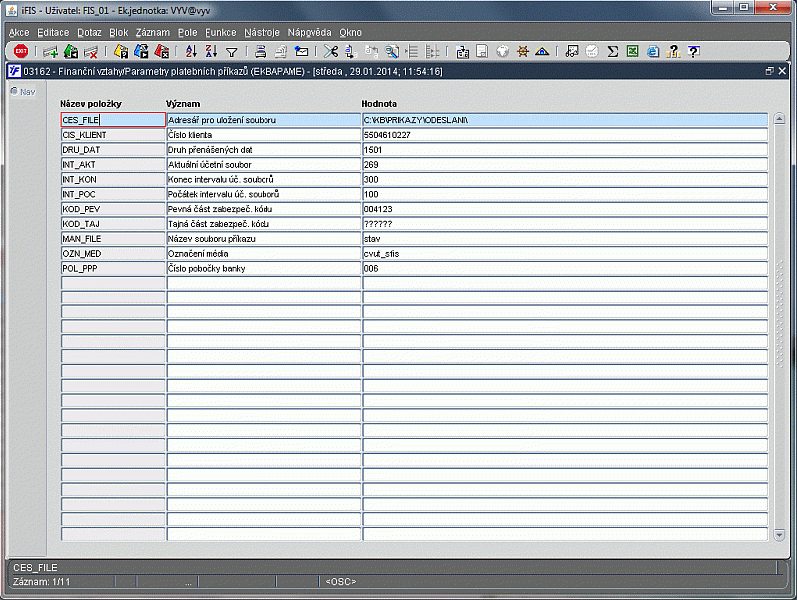Click the sort descending Z-A icon
Viewport: 797px width, 600px height.
[x=211, y=51]
